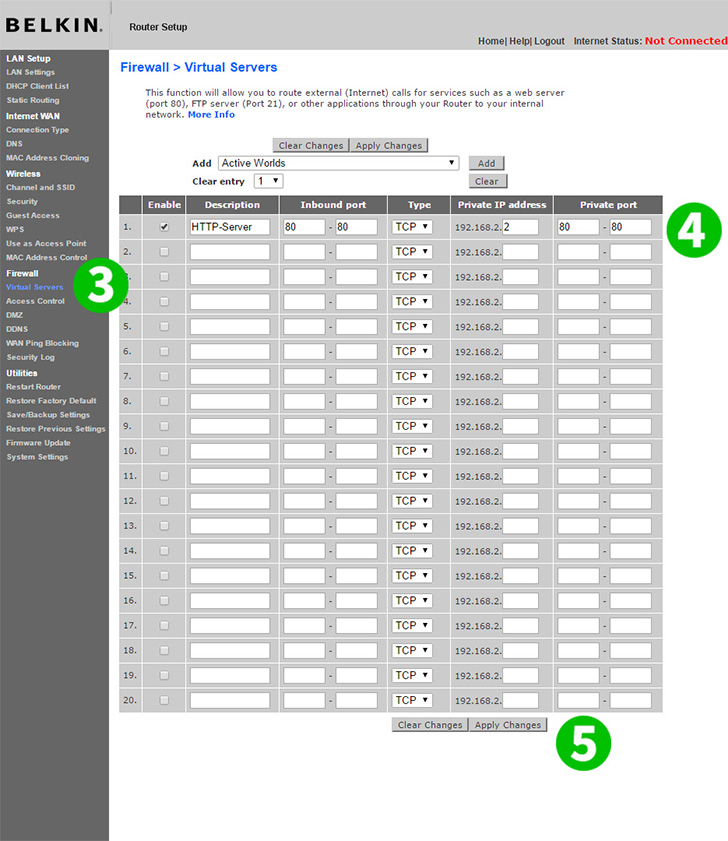Uncheck the Enable checkbox for row 1
728x841 pixels.
pyautogui.click(x=164, y=227)
